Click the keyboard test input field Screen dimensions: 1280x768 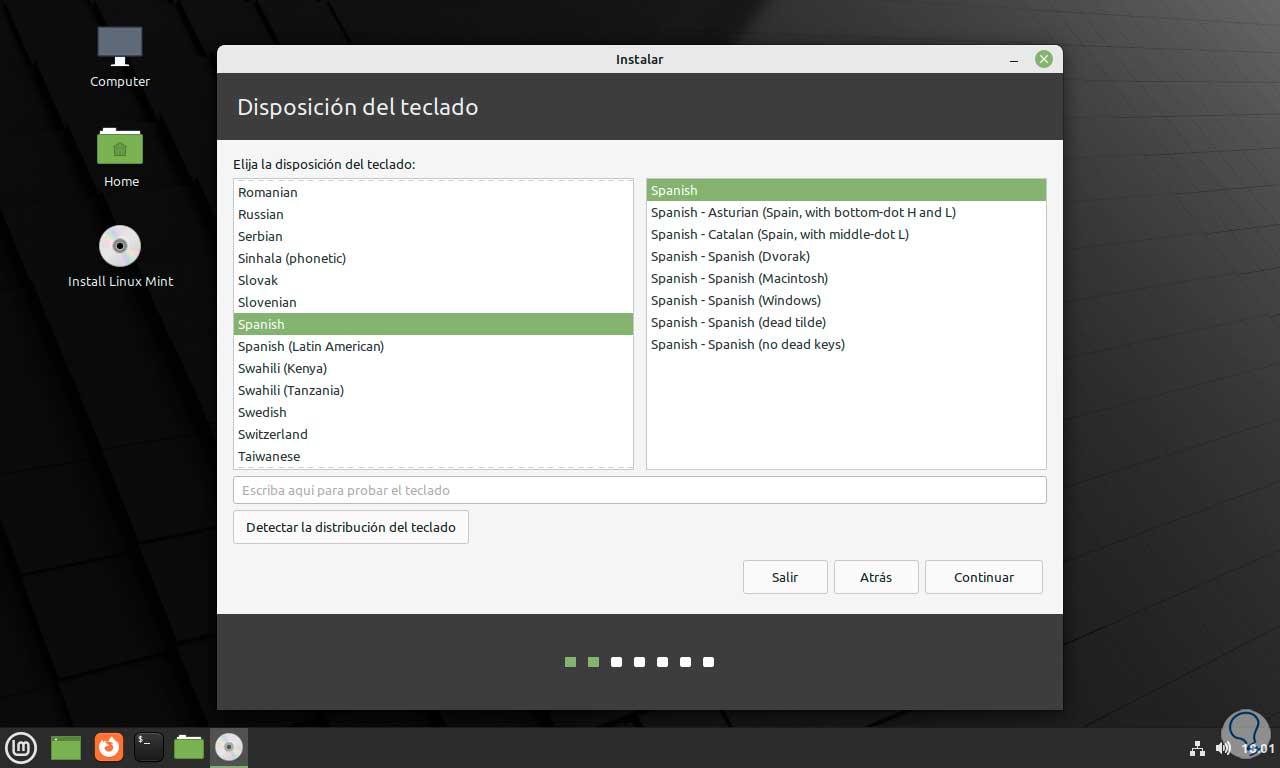[640, 490]
